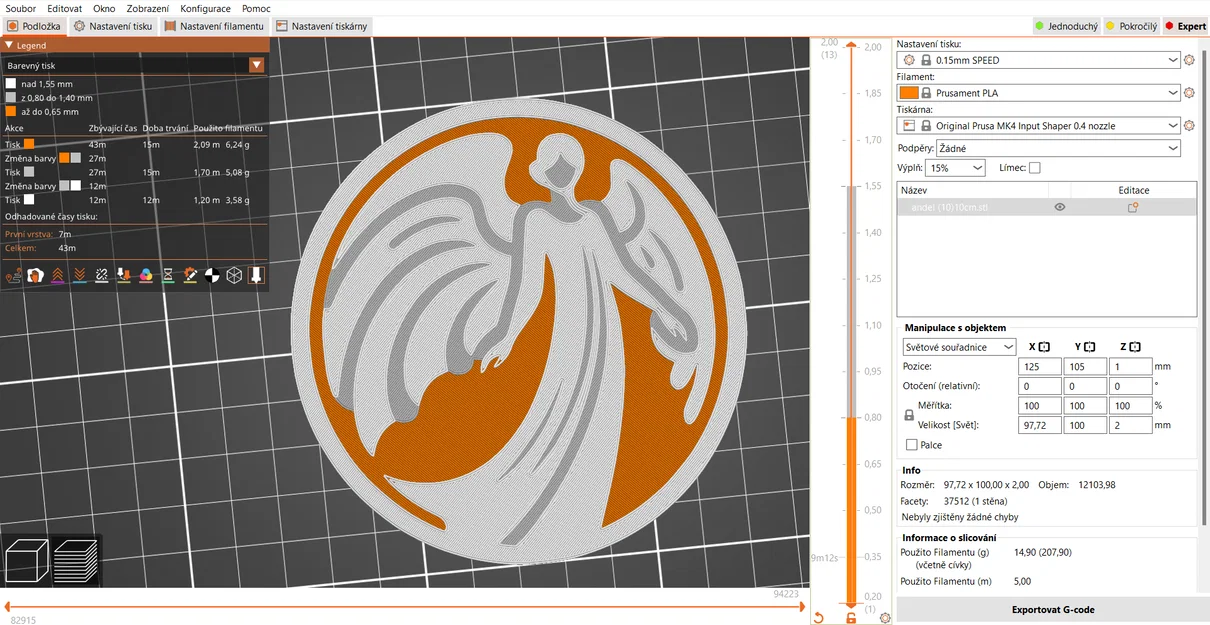Click Velikost Z size field value 2
This screenshot has width=1210, height=625.
point(1130,425)
